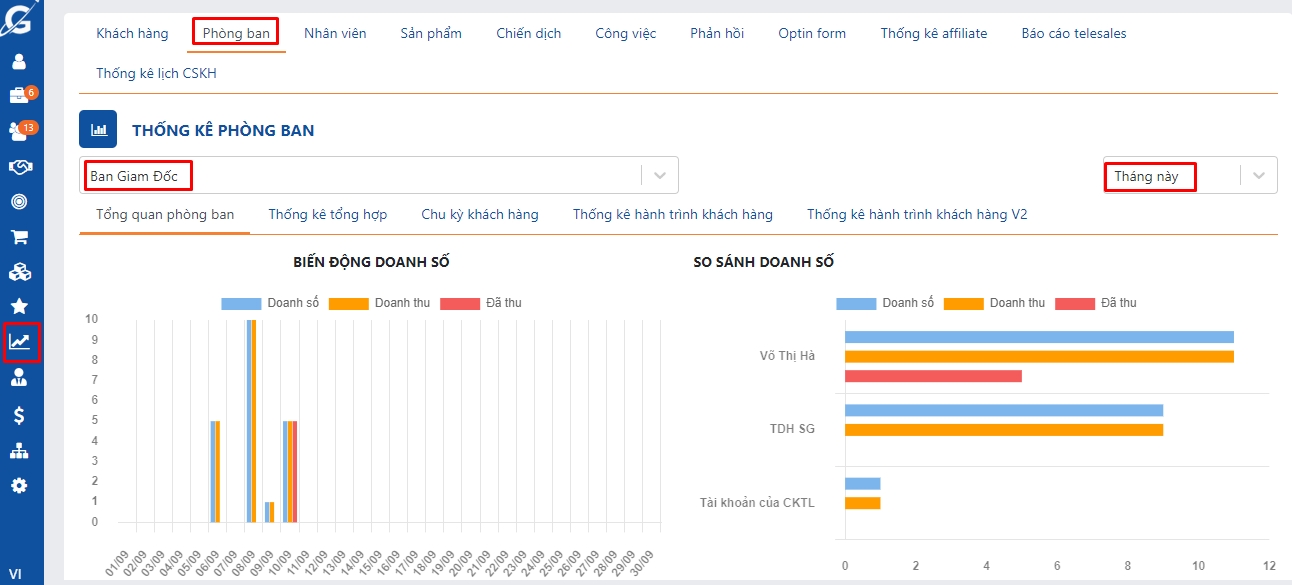Click the dollar sign finance icon
This screenshot has height=585, width=1292.
coord(19,415)
